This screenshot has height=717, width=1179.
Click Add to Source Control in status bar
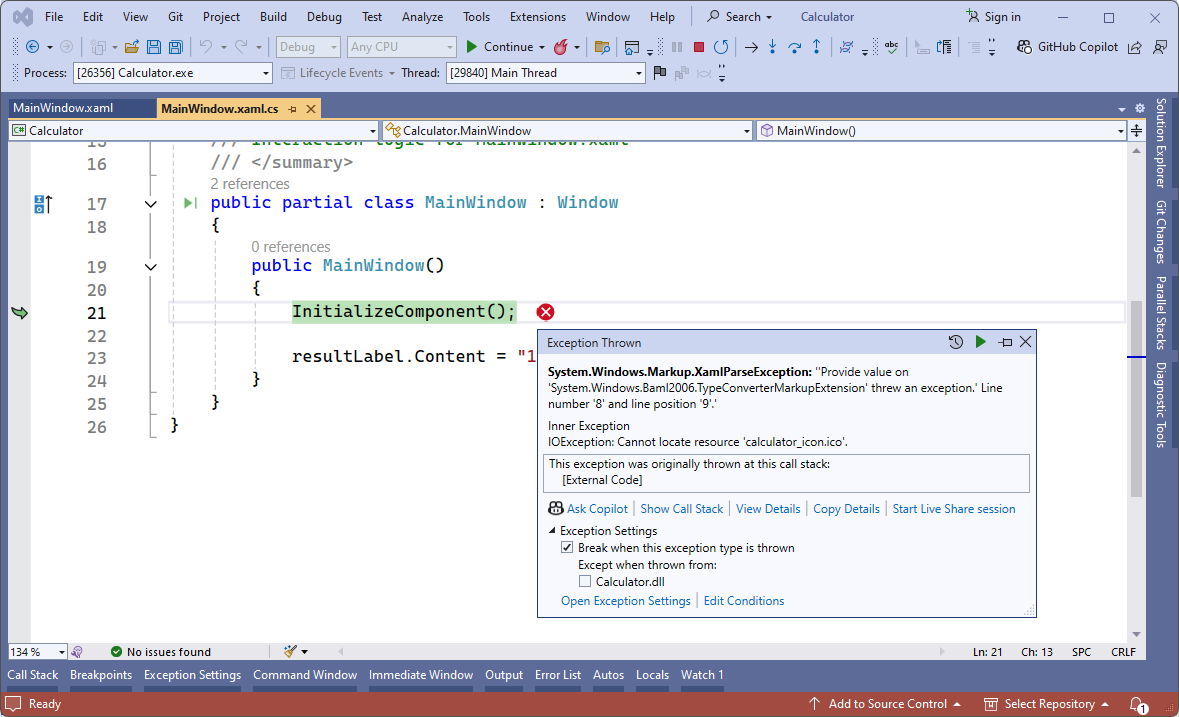coord(887,704)
